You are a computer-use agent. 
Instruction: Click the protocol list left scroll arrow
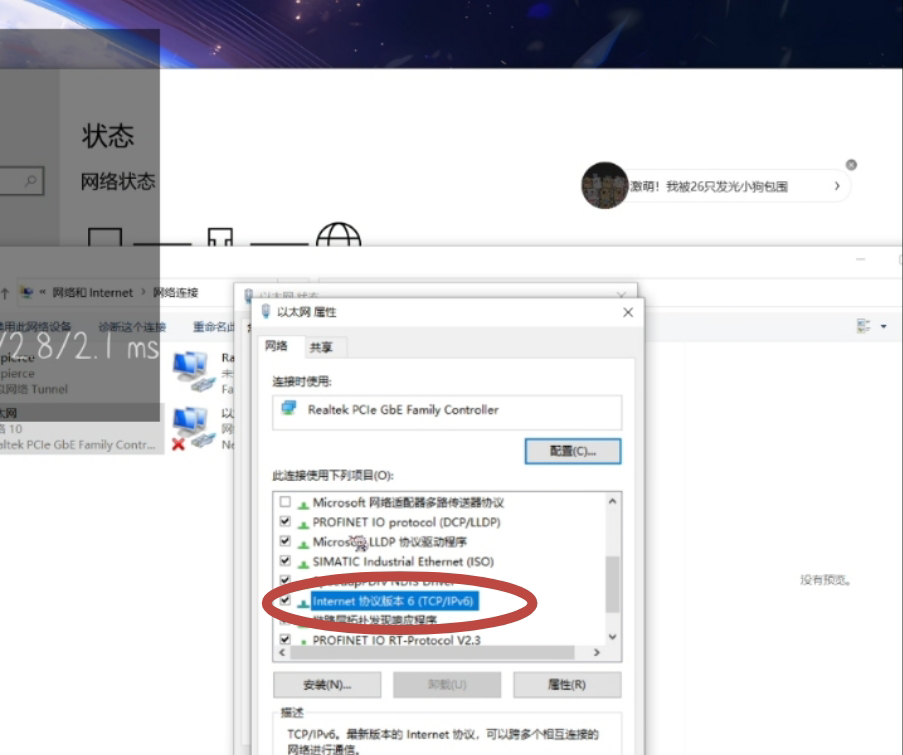pyautogui.click(x=282, y=652)
